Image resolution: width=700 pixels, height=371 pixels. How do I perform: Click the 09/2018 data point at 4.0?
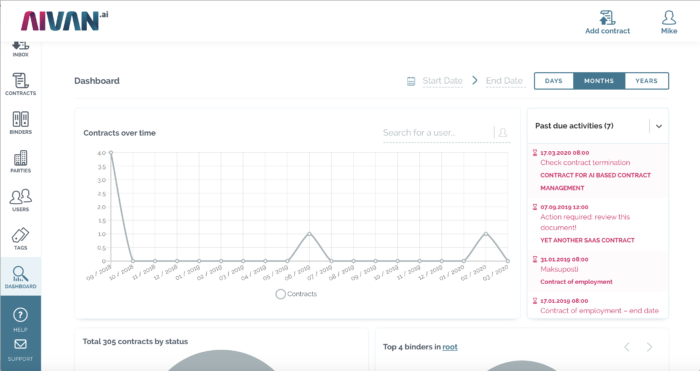point(111,153)
